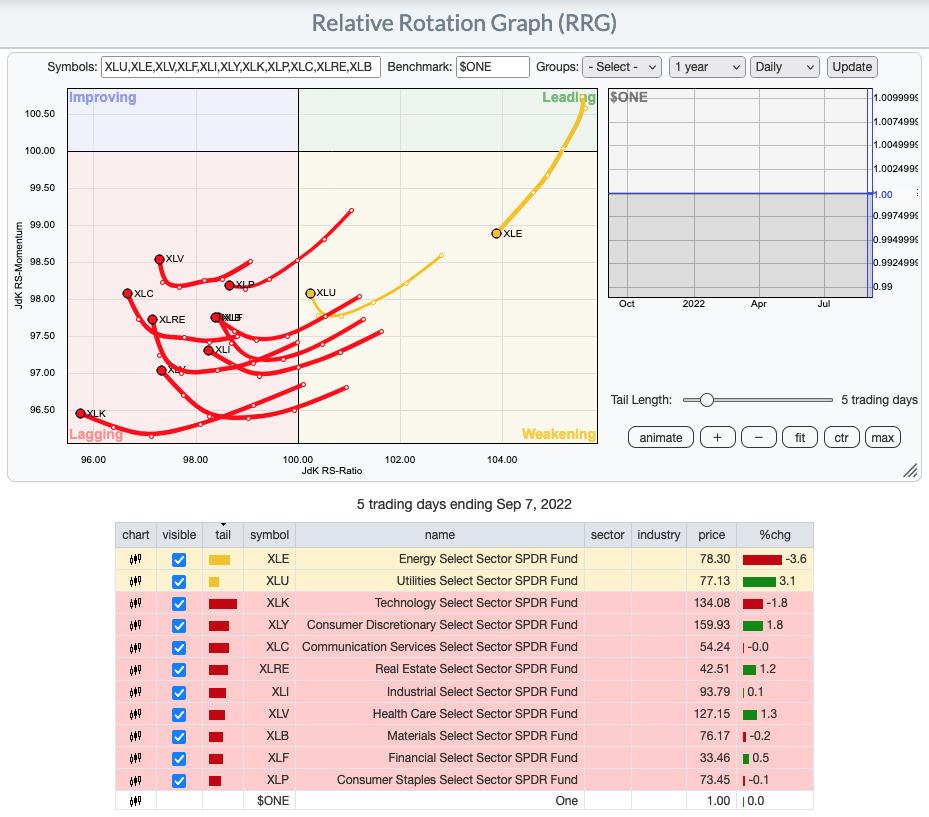Uncheck the visible box for XLK
Viewport: 929px width, 817px height.
pos(179,604)
